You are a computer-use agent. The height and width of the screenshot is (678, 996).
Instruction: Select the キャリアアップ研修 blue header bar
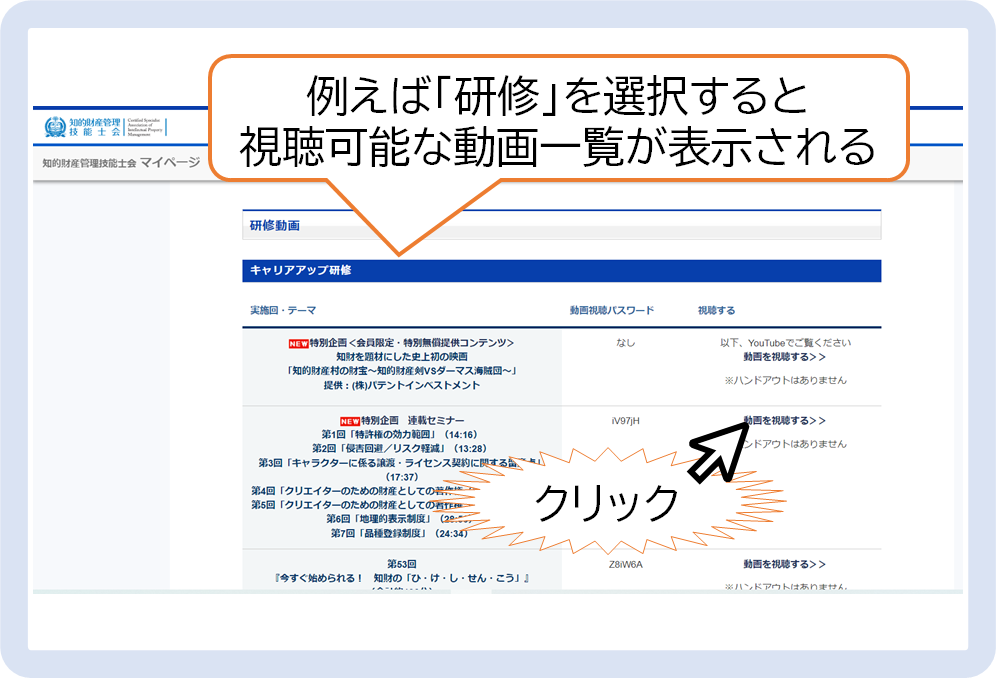[x=560, y=270]
